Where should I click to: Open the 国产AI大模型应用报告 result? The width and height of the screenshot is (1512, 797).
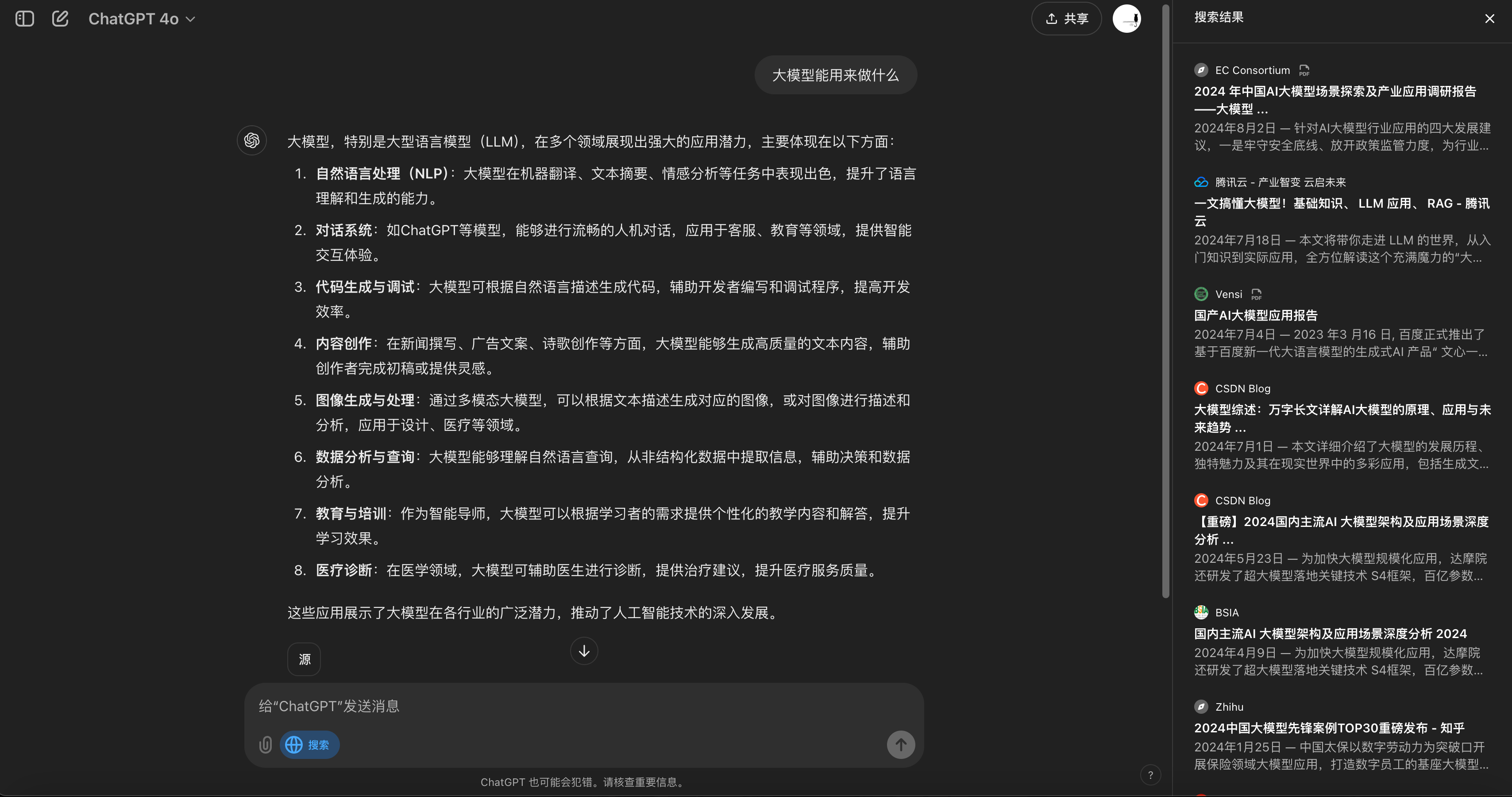[1255, 315]
